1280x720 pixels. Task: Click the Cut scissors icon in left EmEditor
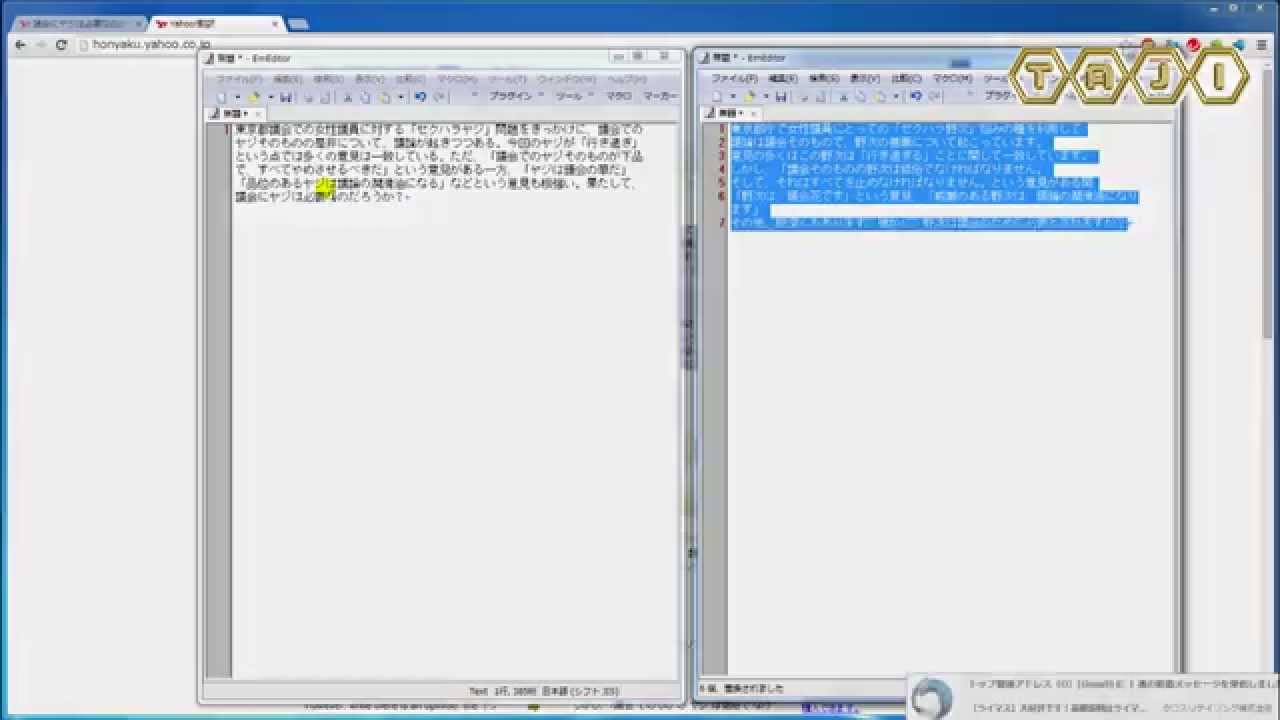click(x=347, y=97)
